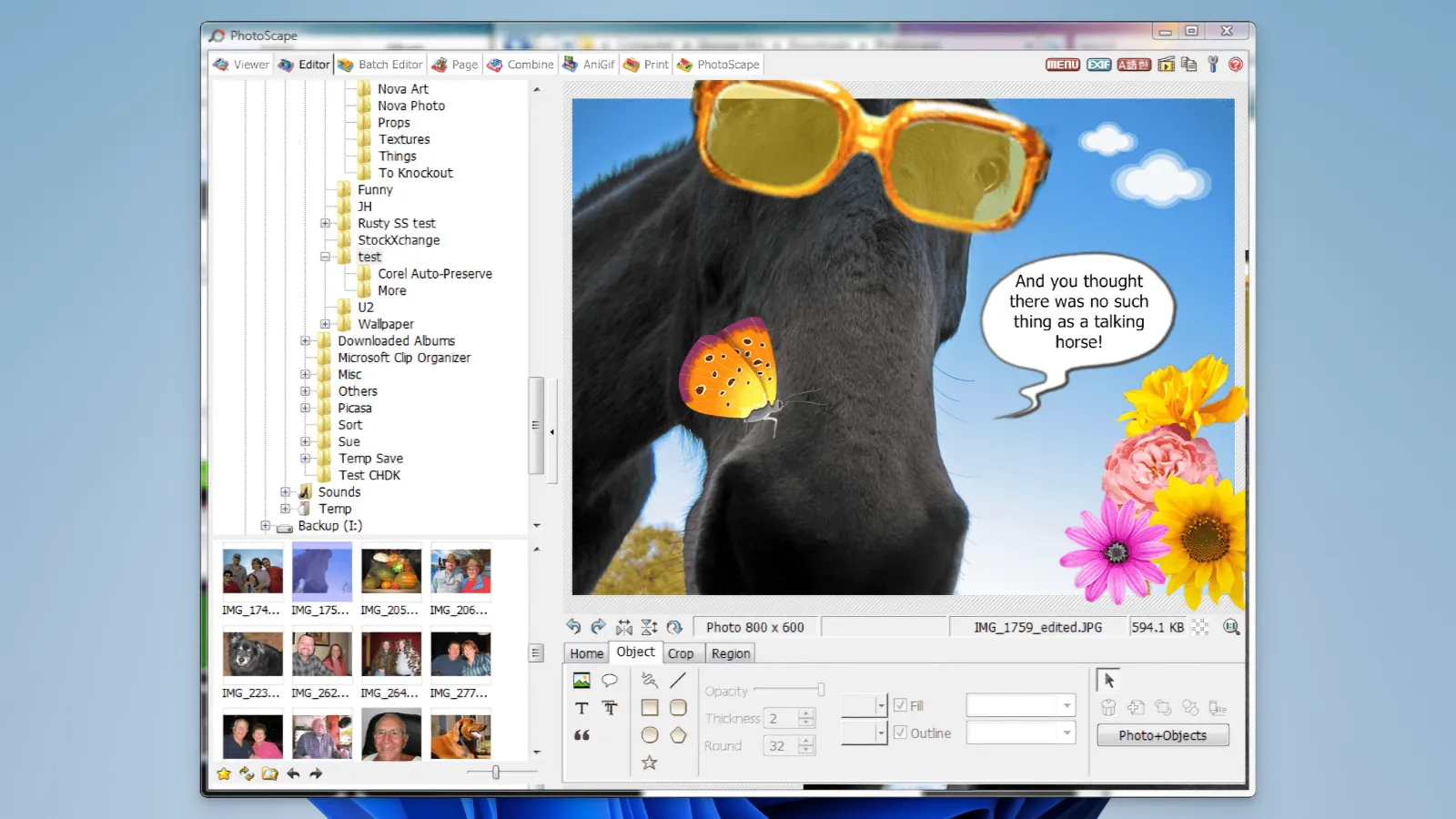
Task: Select the straight Line tool
Action: 678,682
